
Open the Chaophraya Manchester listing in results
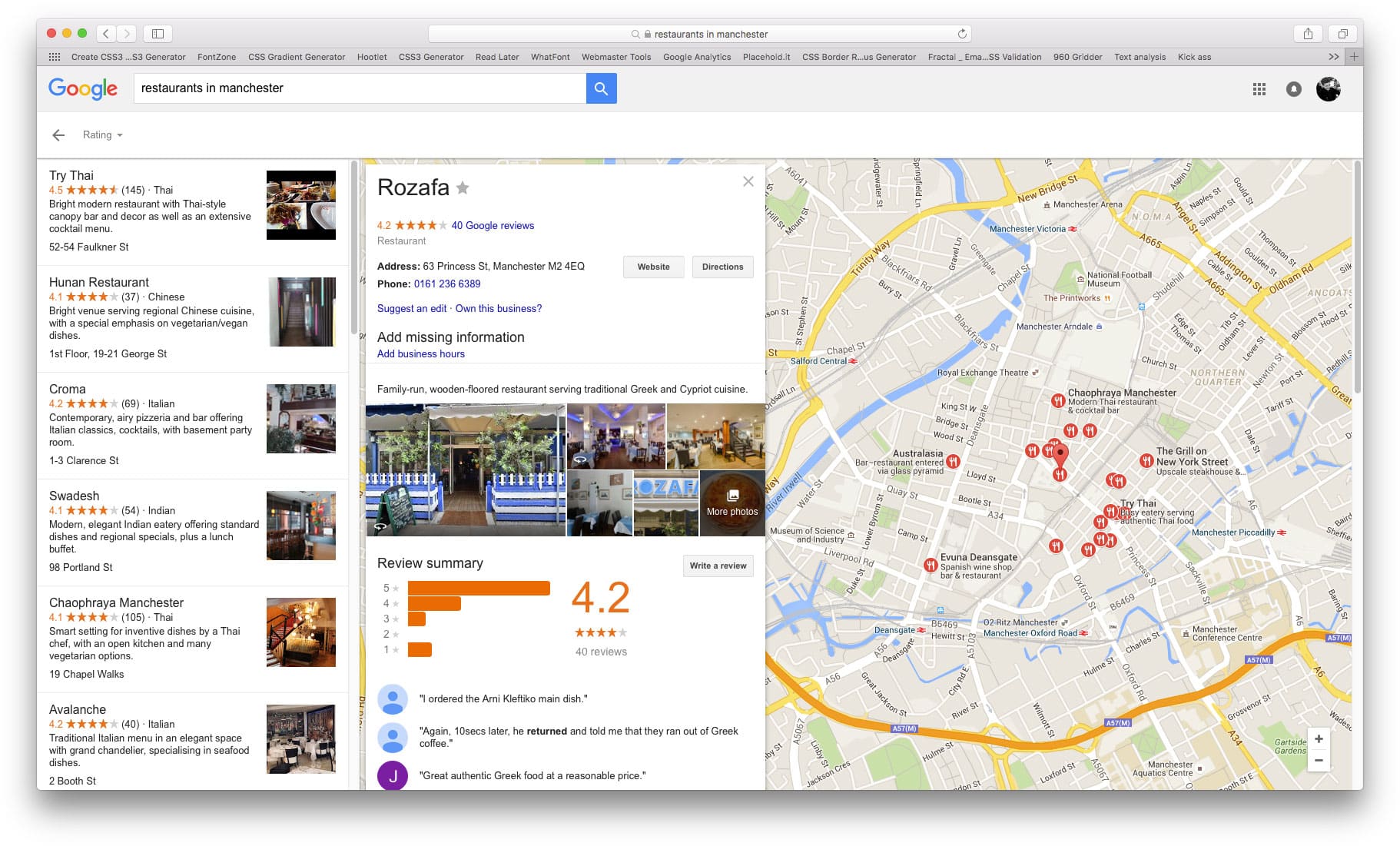click(x=193, y=639)
